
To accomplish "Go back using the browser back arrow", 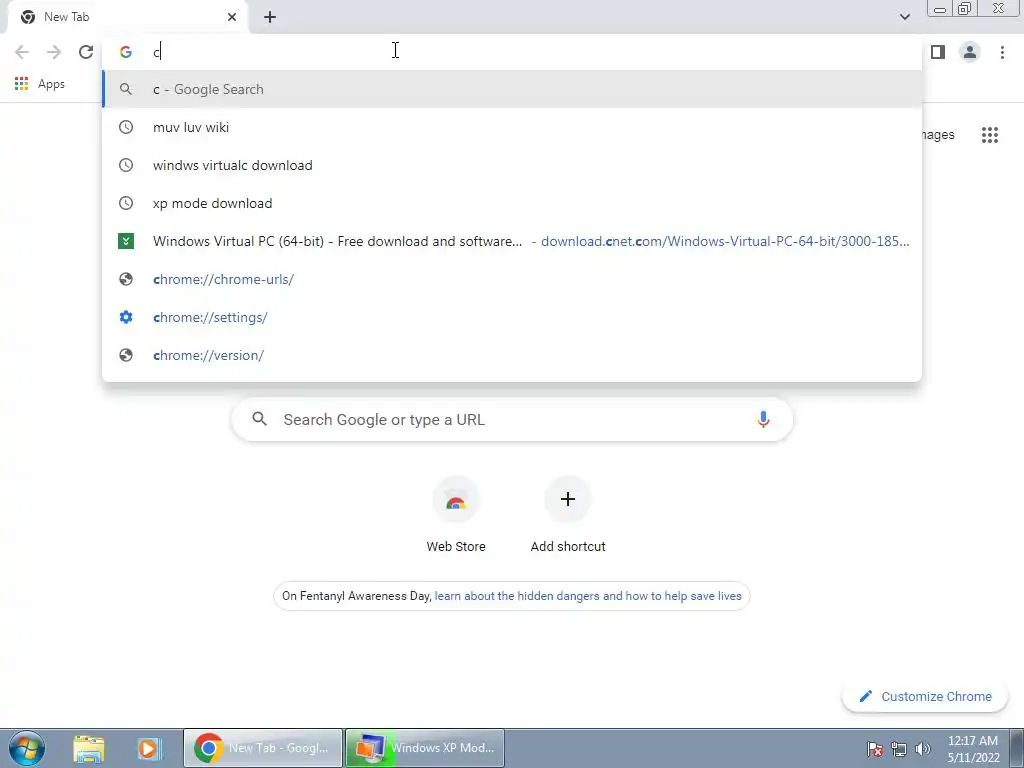I will click(22, 52).
